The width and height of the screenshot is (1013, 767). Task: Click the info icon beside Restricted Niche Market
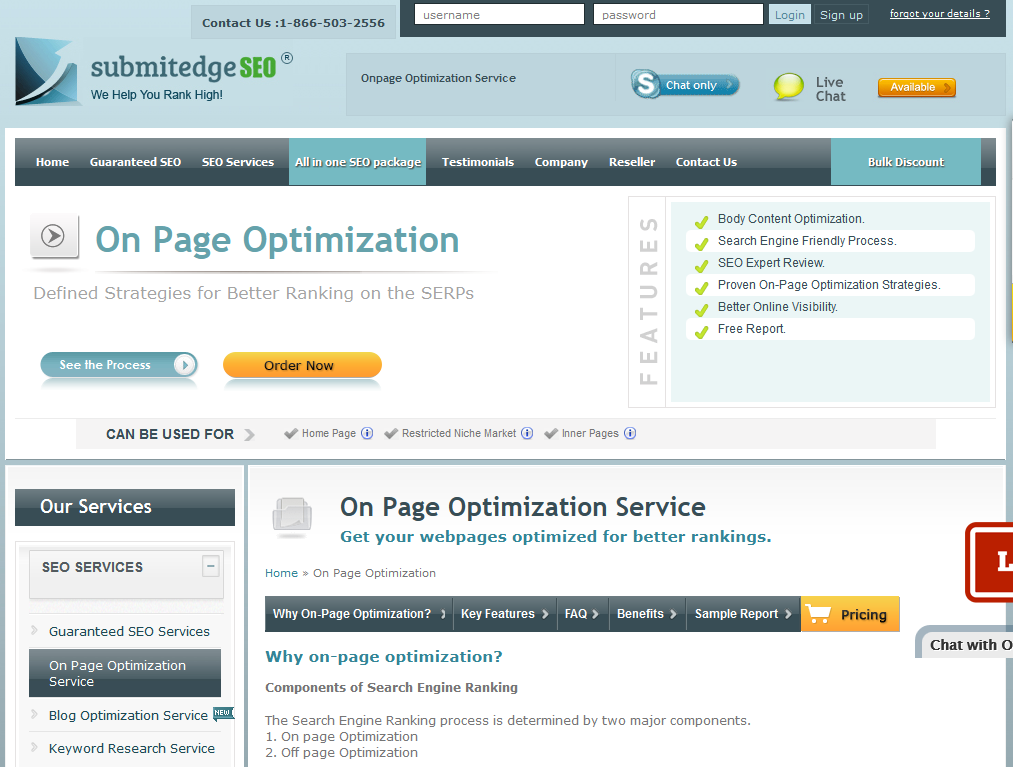(x=527, y=433)
